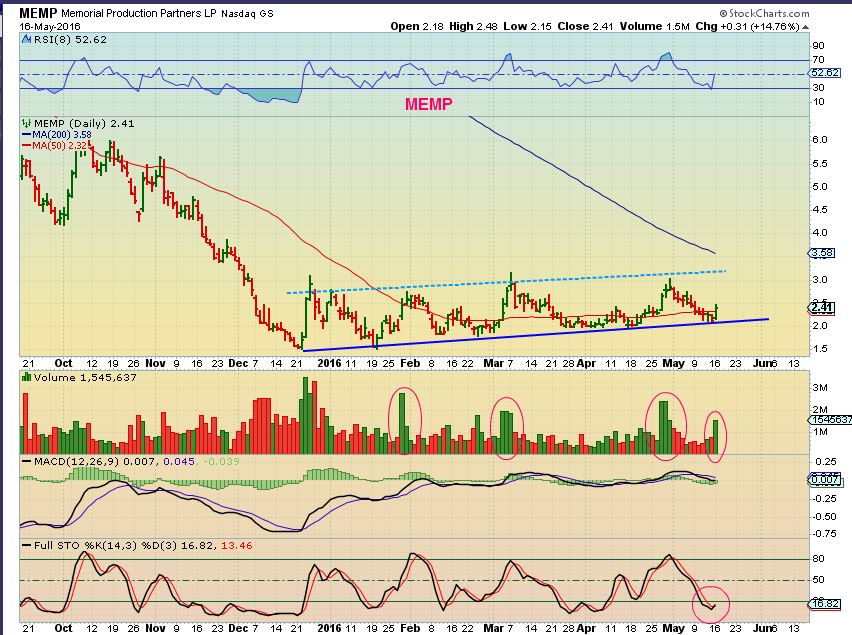Click the MEMP (Daily) 2.41 legend label
852x635 pixels.
[84, 123]
